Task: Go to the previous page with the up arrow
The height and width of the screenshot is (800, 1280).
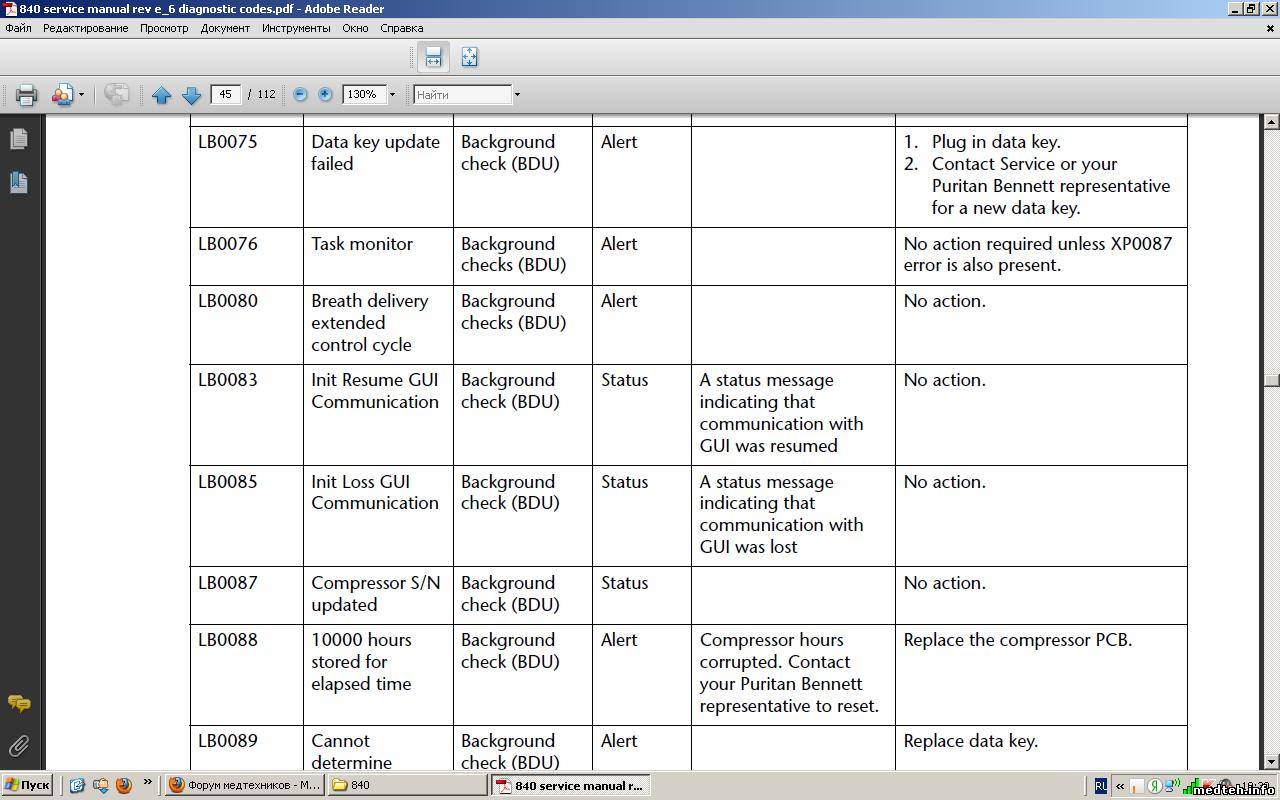Action: [x=162, y=95]
